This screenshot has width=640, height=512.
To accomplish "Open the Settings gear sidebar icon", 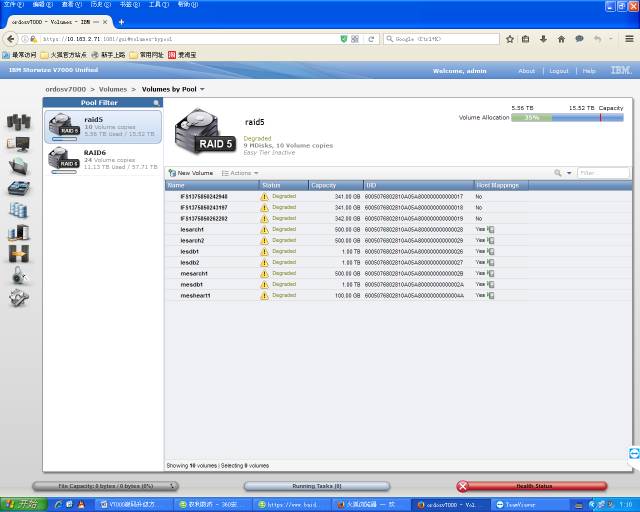I will pyautogui.click(x=18, y=298).
